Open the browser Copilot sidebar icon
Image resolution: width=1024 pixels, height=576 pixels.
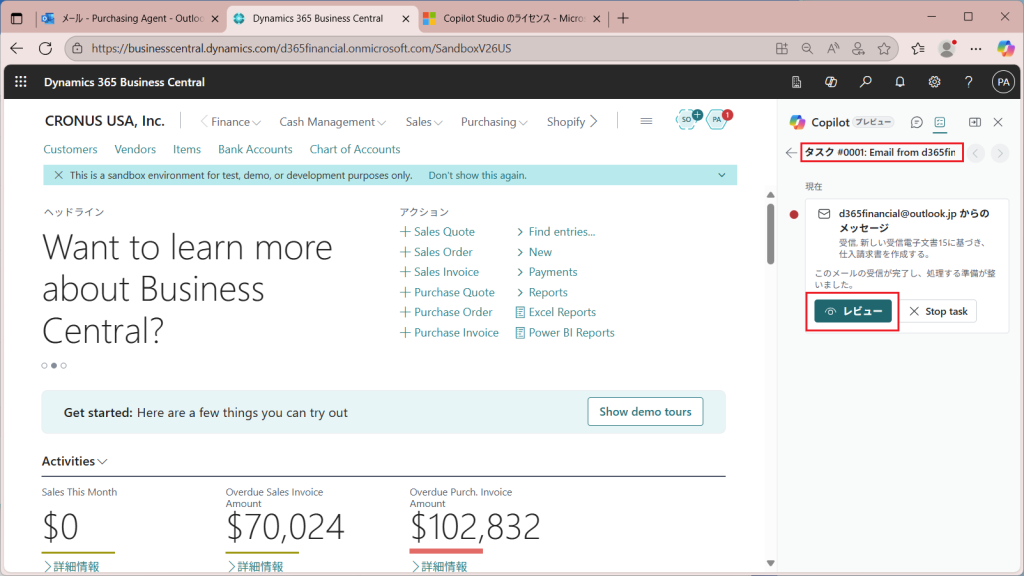[1006, 48]
